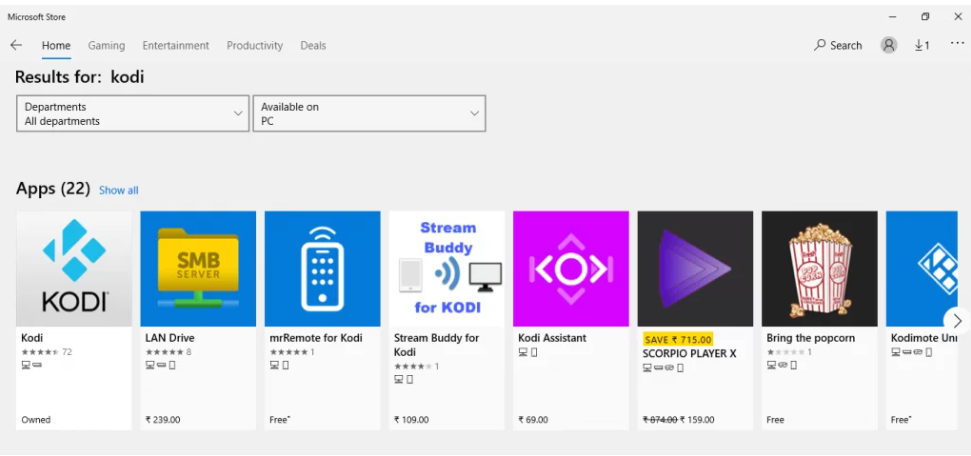Click the Show all apps link
The height and width of the screenshot is (456, 971).
pos(119,190)
